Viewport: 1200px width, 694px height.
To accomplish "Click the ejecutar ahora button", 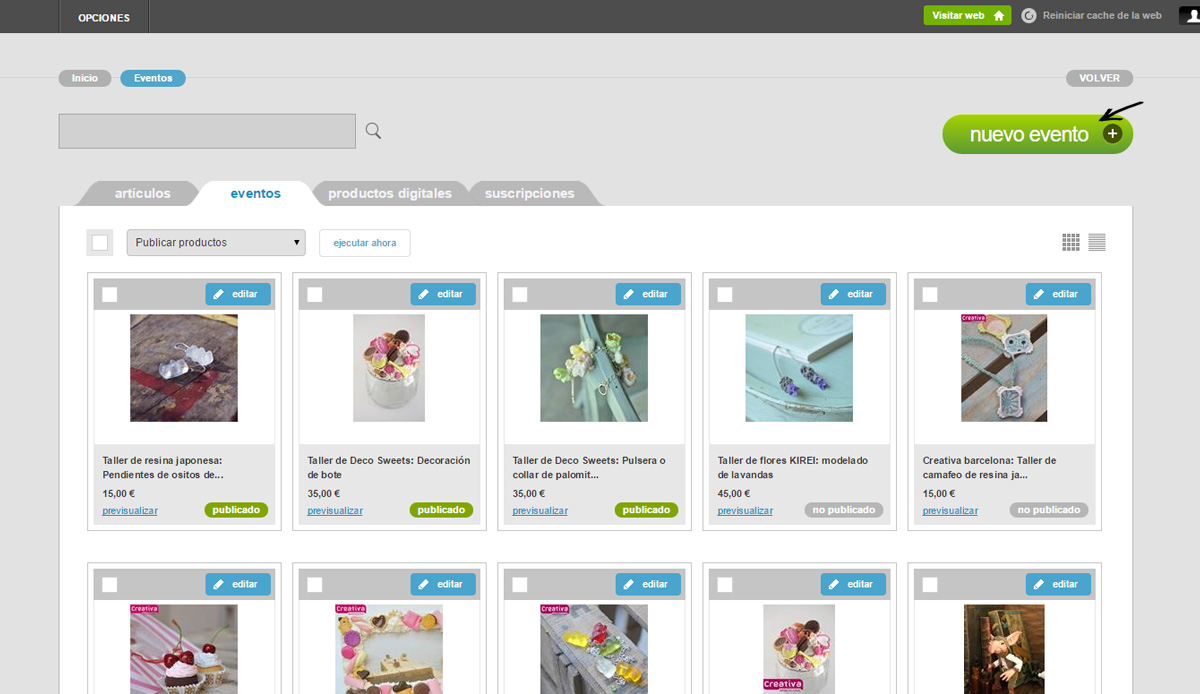I will [365, 243].
